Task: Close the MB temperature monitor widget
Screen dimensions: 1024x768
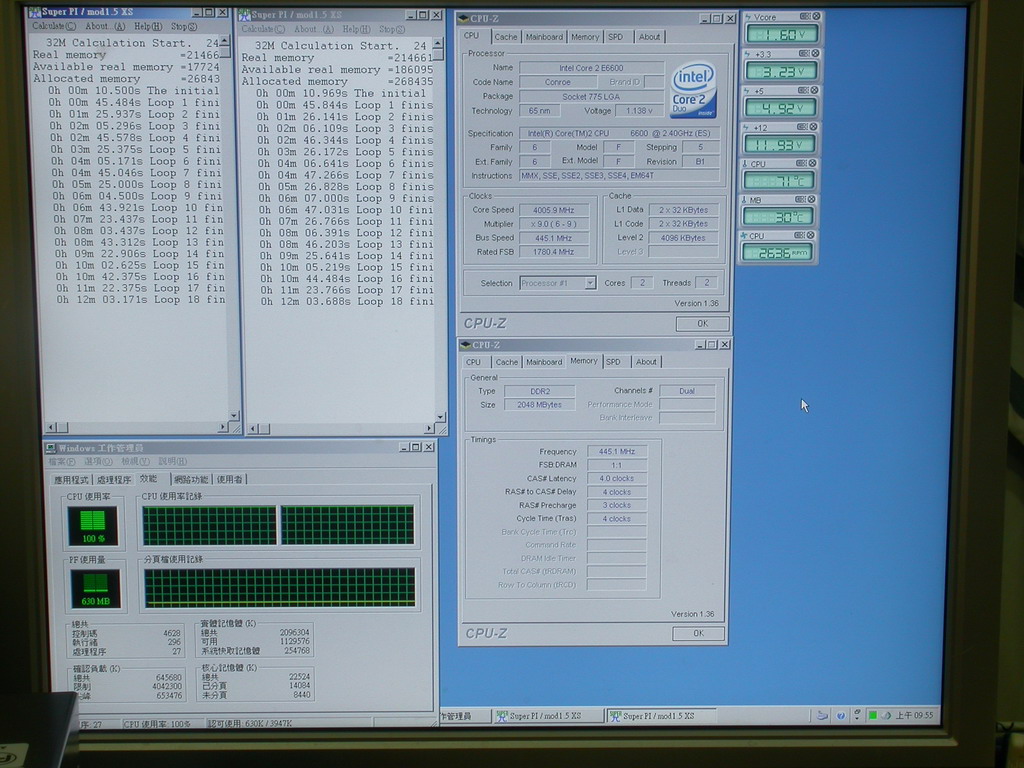Action: [x=811, y=199]
